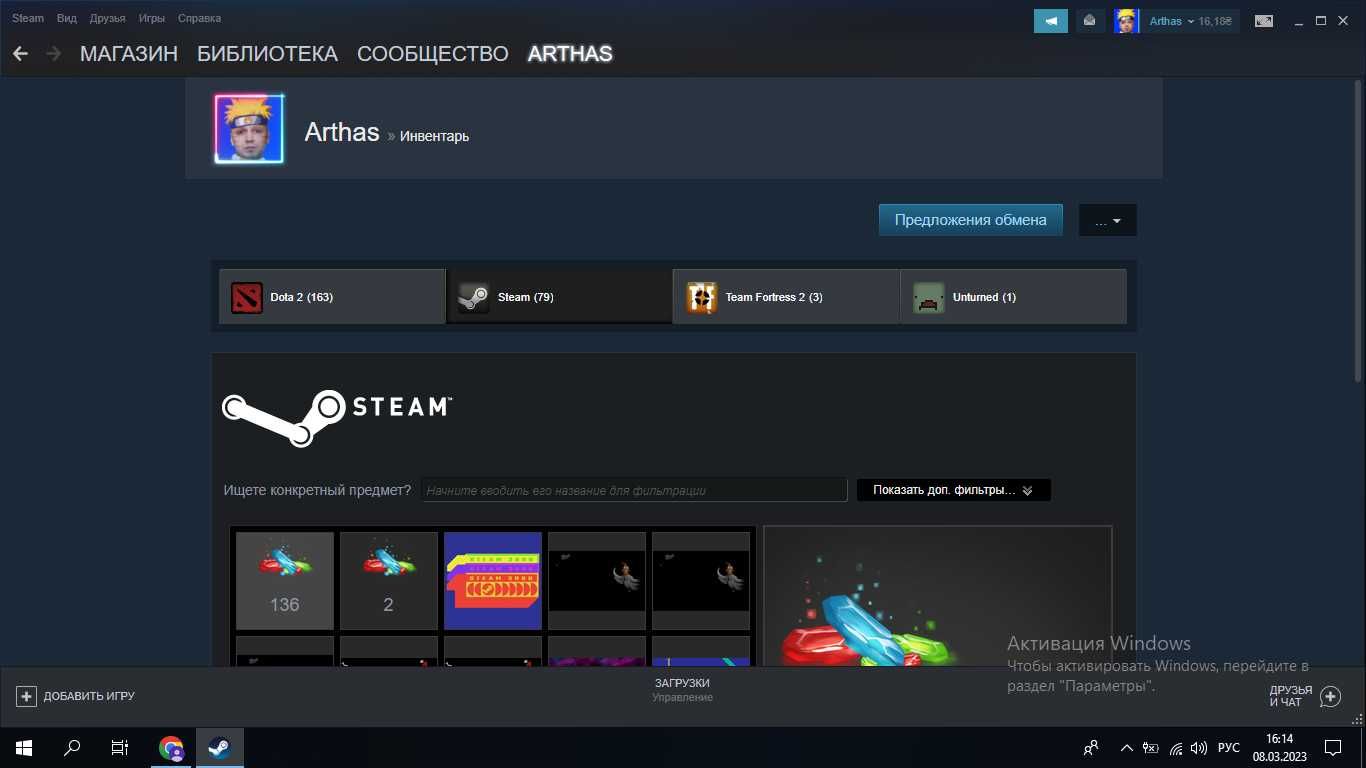Image resolution: width=1366 pixels, height=768 pixels.
Task: Click the Предложения обмена button
Action: pos(970,220)
